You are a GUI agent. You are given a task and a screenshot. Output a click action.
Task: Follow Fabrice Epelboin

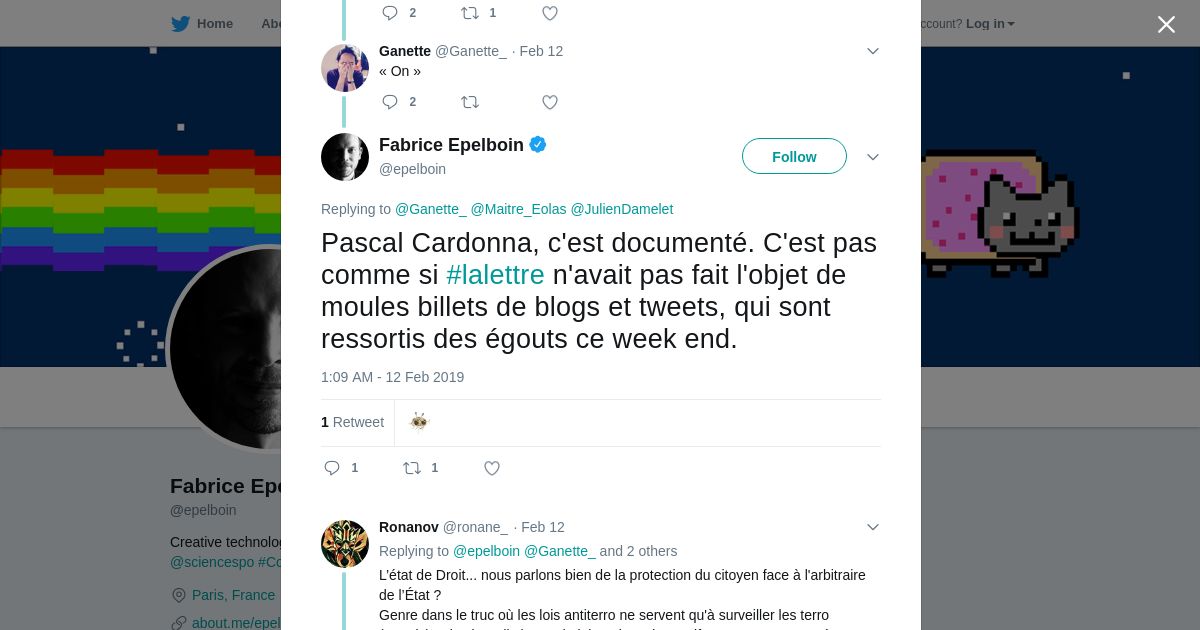(794, 157)
